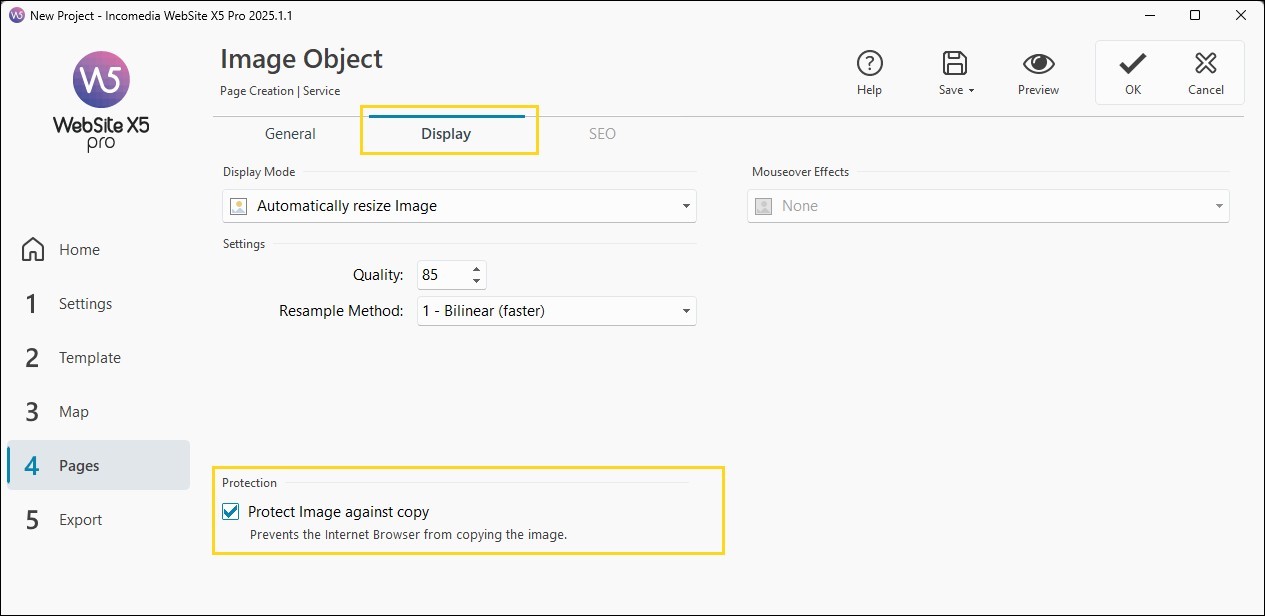Viewport: 1265px width, 616px height.
Task: Close the WebSite X5 window
Action: pos(1241,16)
